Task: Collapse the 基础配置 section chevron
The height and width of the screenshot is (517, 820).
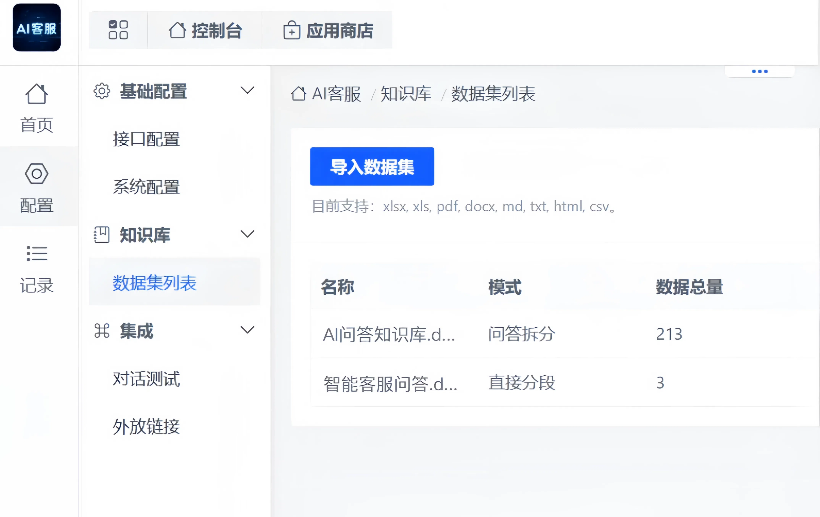Action: 248,92
